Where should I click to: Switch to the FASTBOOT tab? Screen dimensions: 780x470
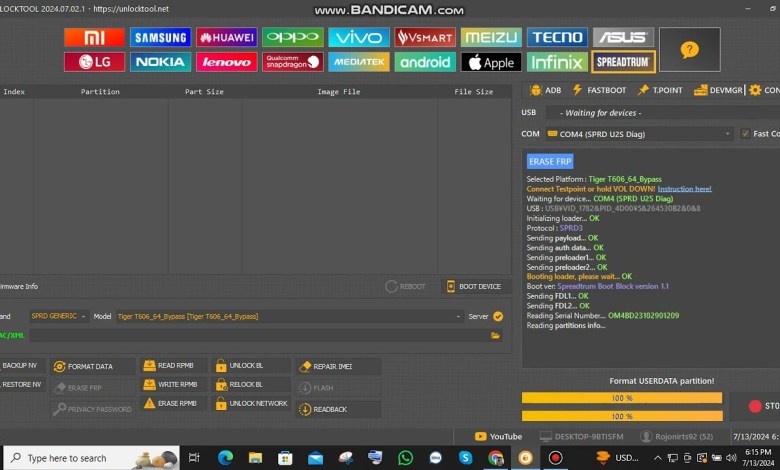(600, 90)
